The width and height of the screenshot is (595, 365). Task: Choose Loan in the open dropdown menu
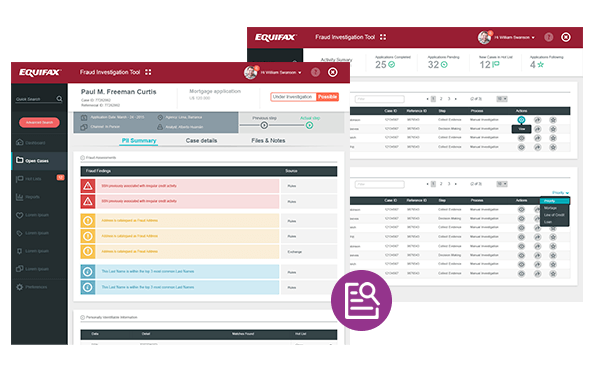coord(555,222)
